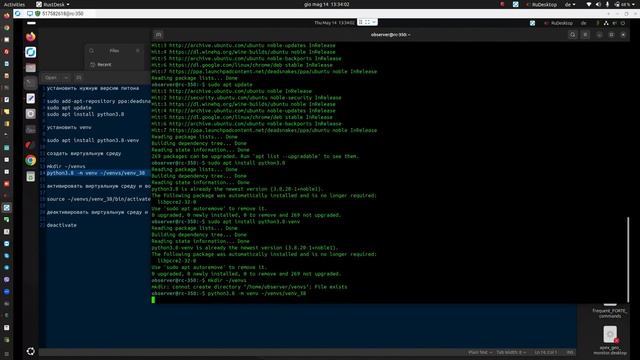Click the Ln/Col indicator in status bar
The image size is (640, 360).
click(545, 352)
